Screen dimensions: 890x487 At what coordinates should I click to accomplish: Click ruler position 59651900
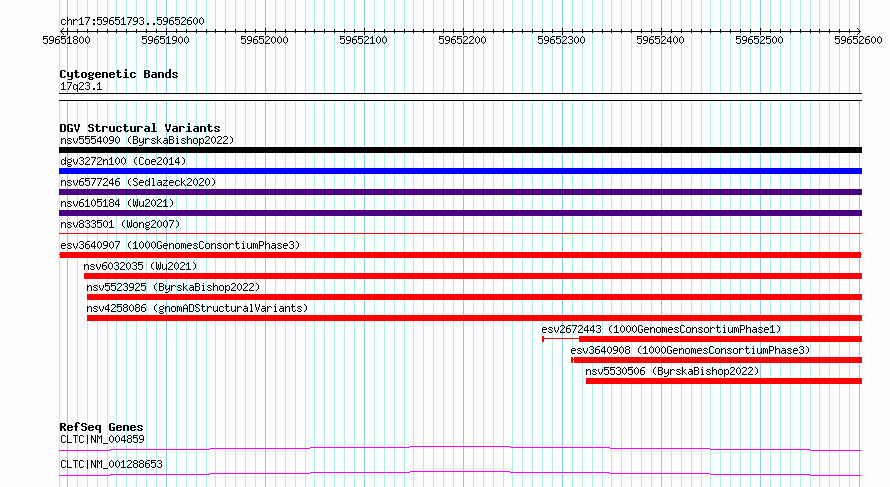(165, 40)
